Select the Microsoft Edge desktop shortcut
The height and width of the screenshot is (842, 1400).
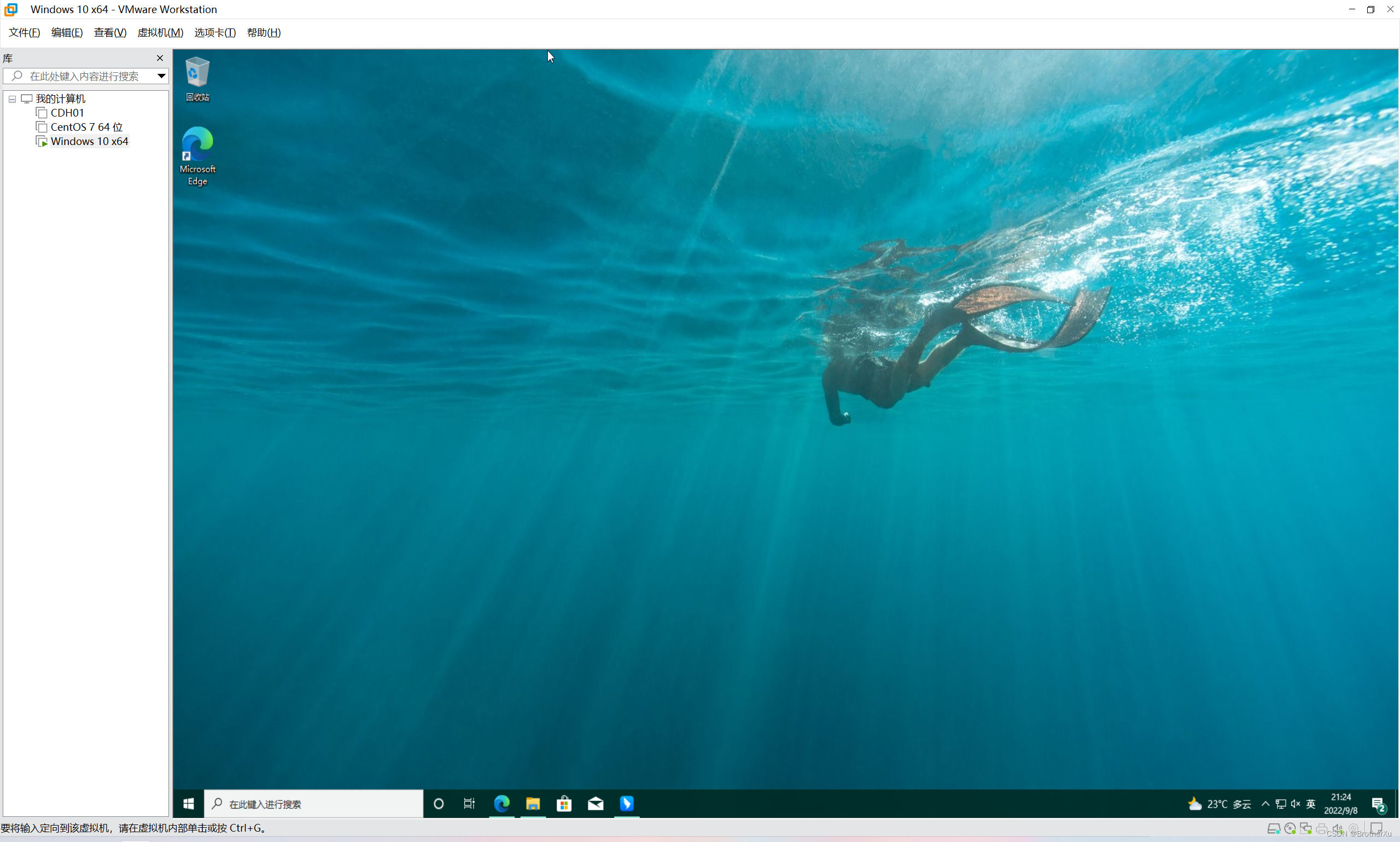(197, 156)
